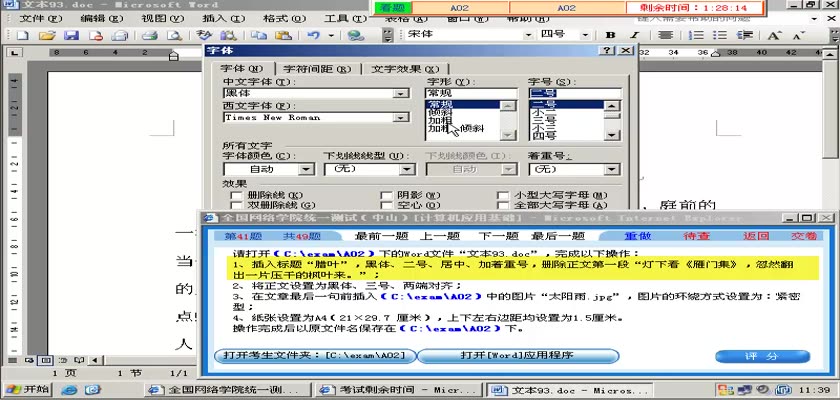Apply bulleted list formatting

point(720,35)
